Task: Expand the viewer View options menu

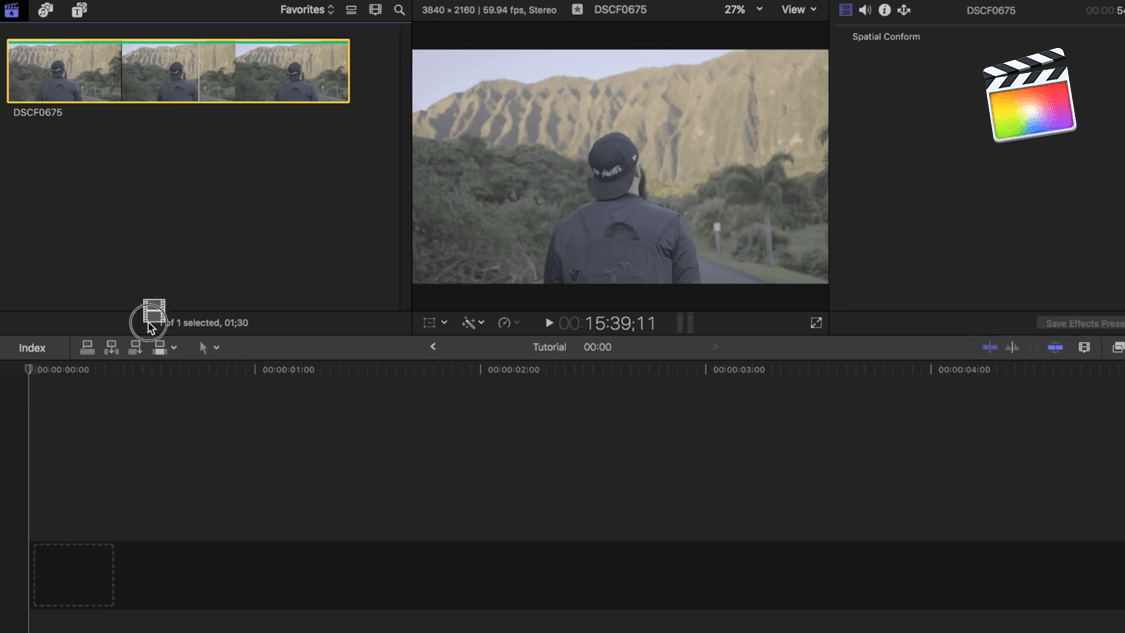Action: pyautogui.click(x=798, y=10)
